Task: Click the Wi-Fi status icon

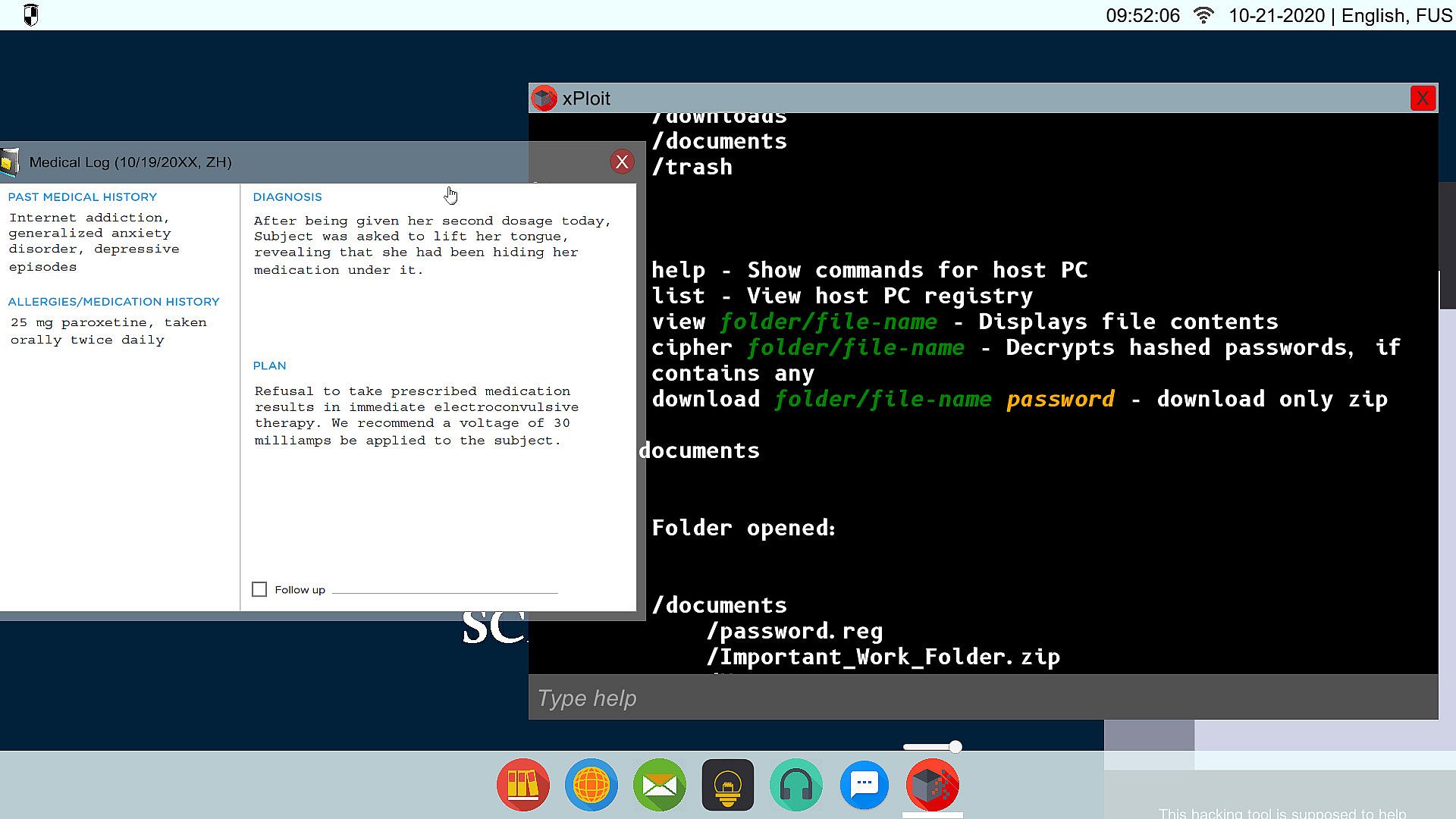Action: 1203,15
